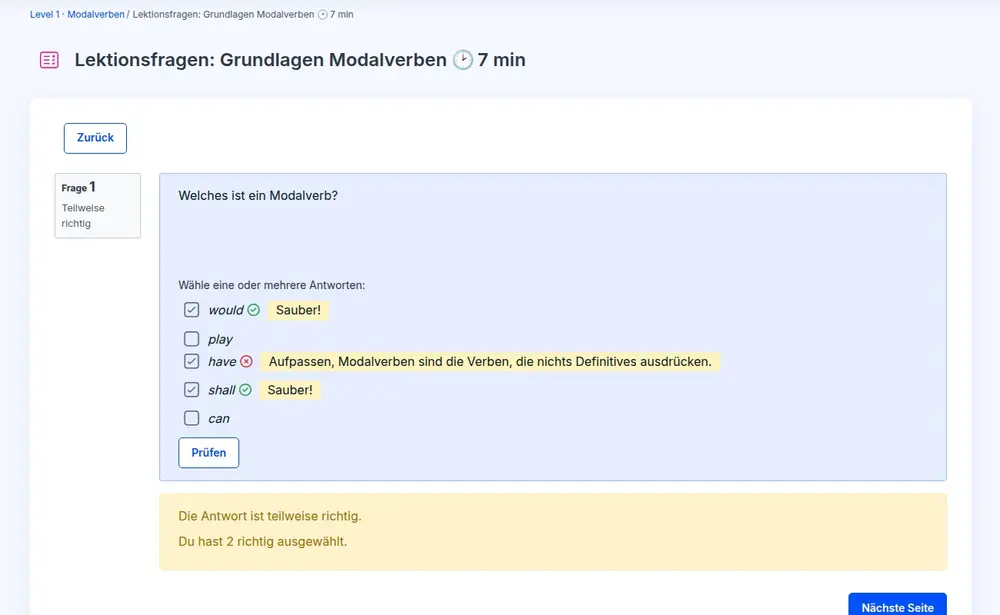Click the 'Sauber!' feedback next to would
This screenshot has height=615, width=1000.
(x=298, y=310)
